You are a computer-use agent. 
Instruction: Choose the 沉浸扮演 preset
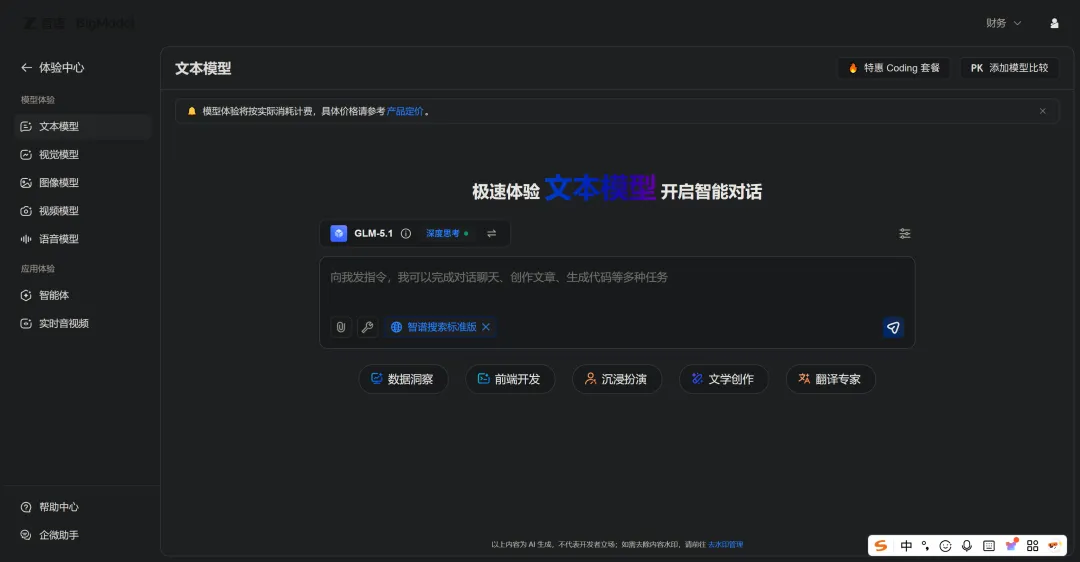point(617,379)
